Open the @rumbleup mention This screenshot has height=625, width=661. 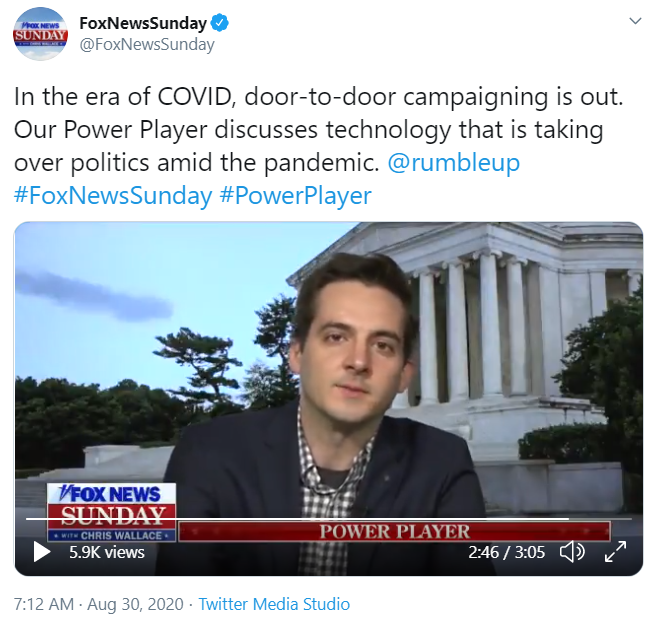point(454,163)
